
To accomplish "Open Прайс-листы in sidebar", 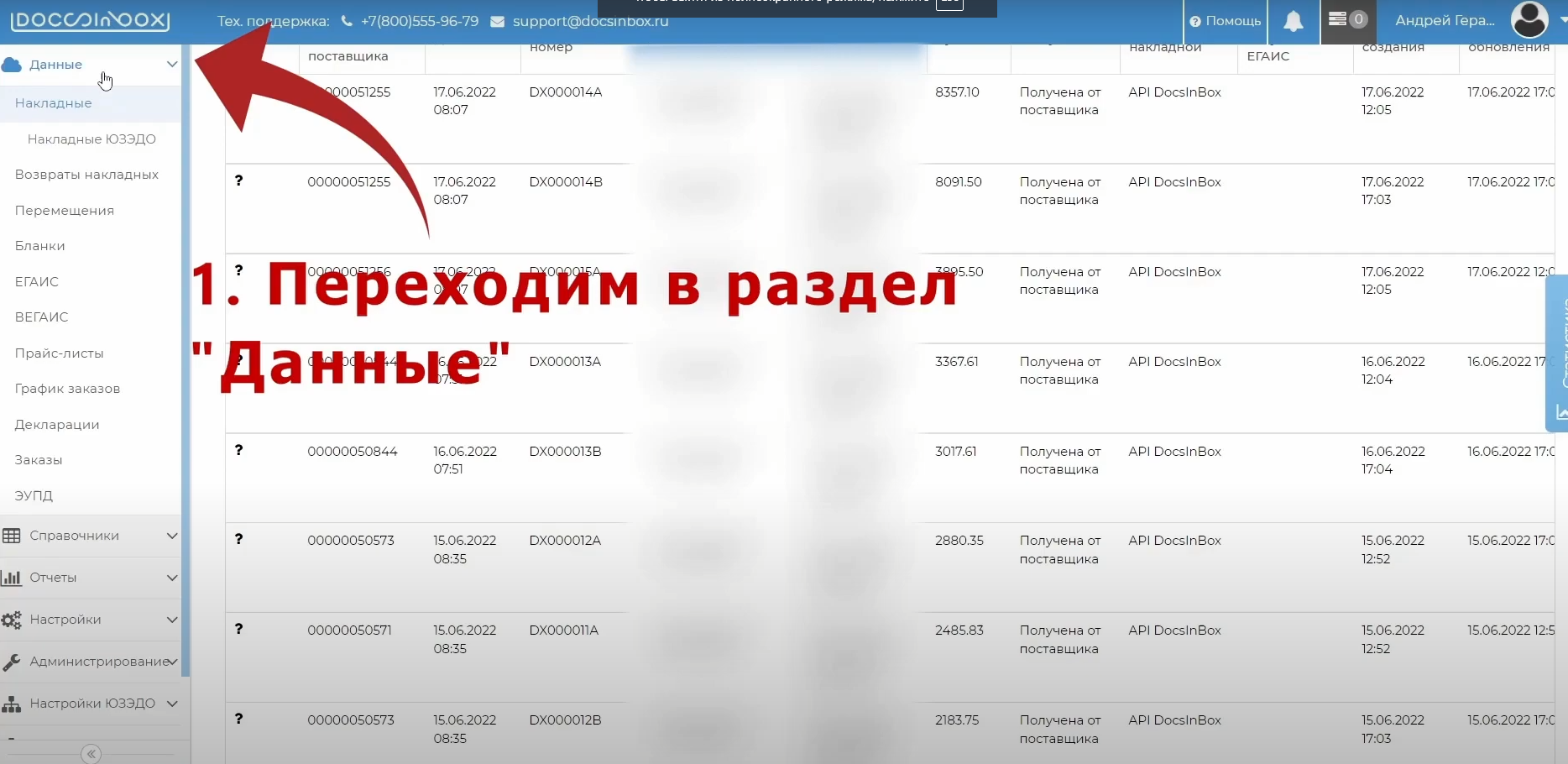I will pyautogui.click(x=59, y=353).
